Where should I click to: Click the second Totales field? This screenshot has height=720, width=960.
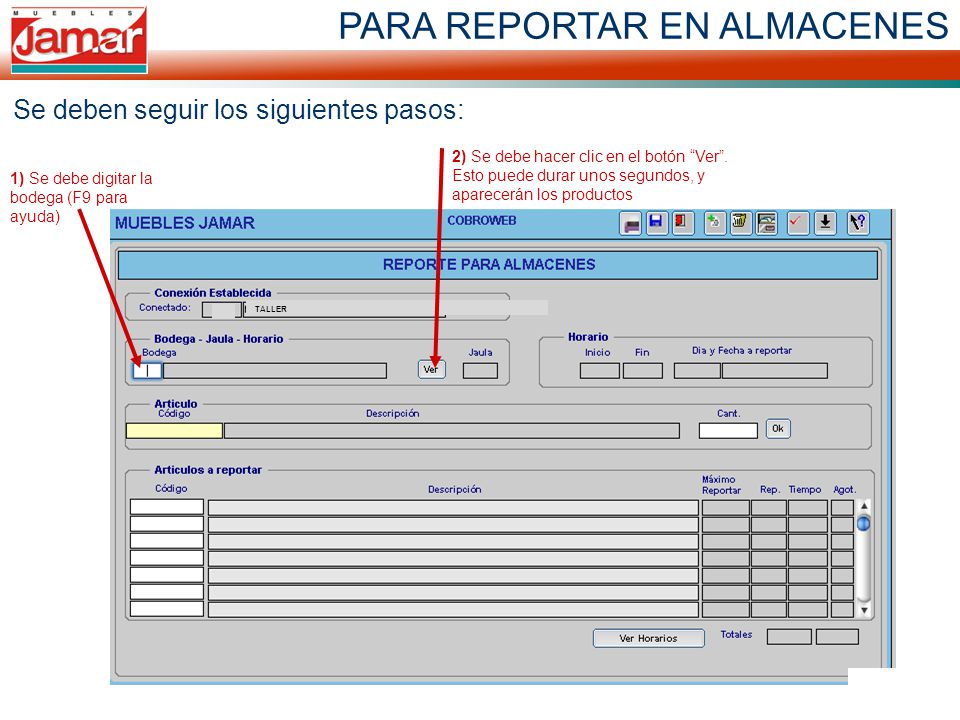[x=837, y=637]
